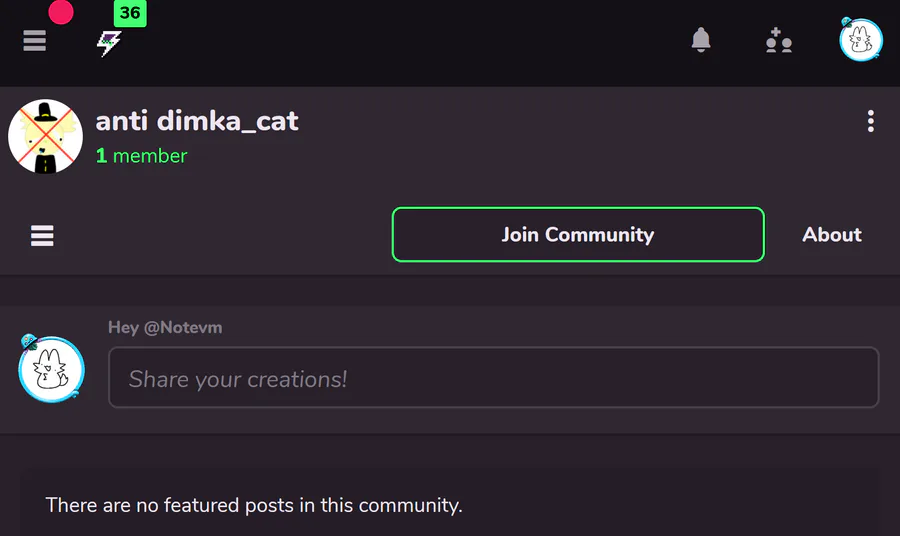The width and height of the screenshot is (900, 536).
Task: Click the red notification dot indicator
Action: (x=61, y=13)
